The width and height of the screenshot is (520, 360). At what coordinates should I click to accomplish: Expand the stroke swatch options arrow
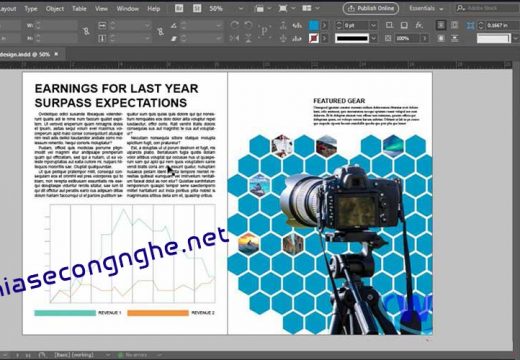[324, 39]
